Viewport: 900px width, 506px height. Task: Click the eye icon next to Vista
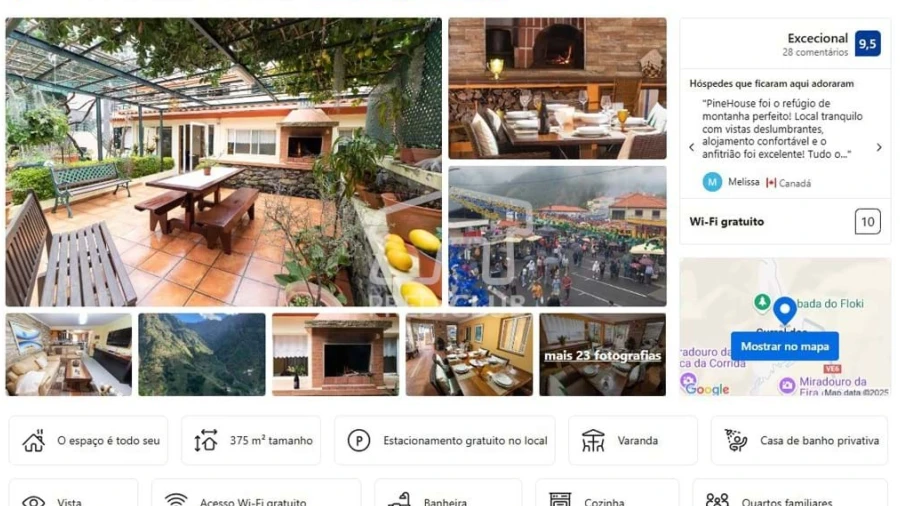33,500
